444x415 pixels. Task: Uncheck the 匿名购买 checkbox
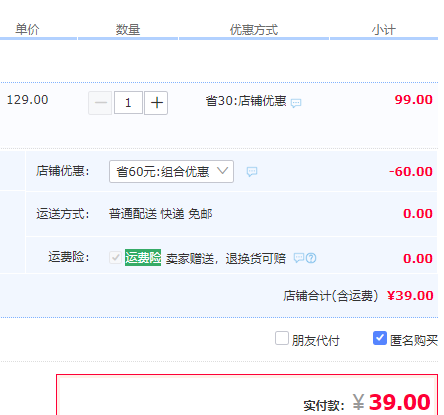click(380, 338)
